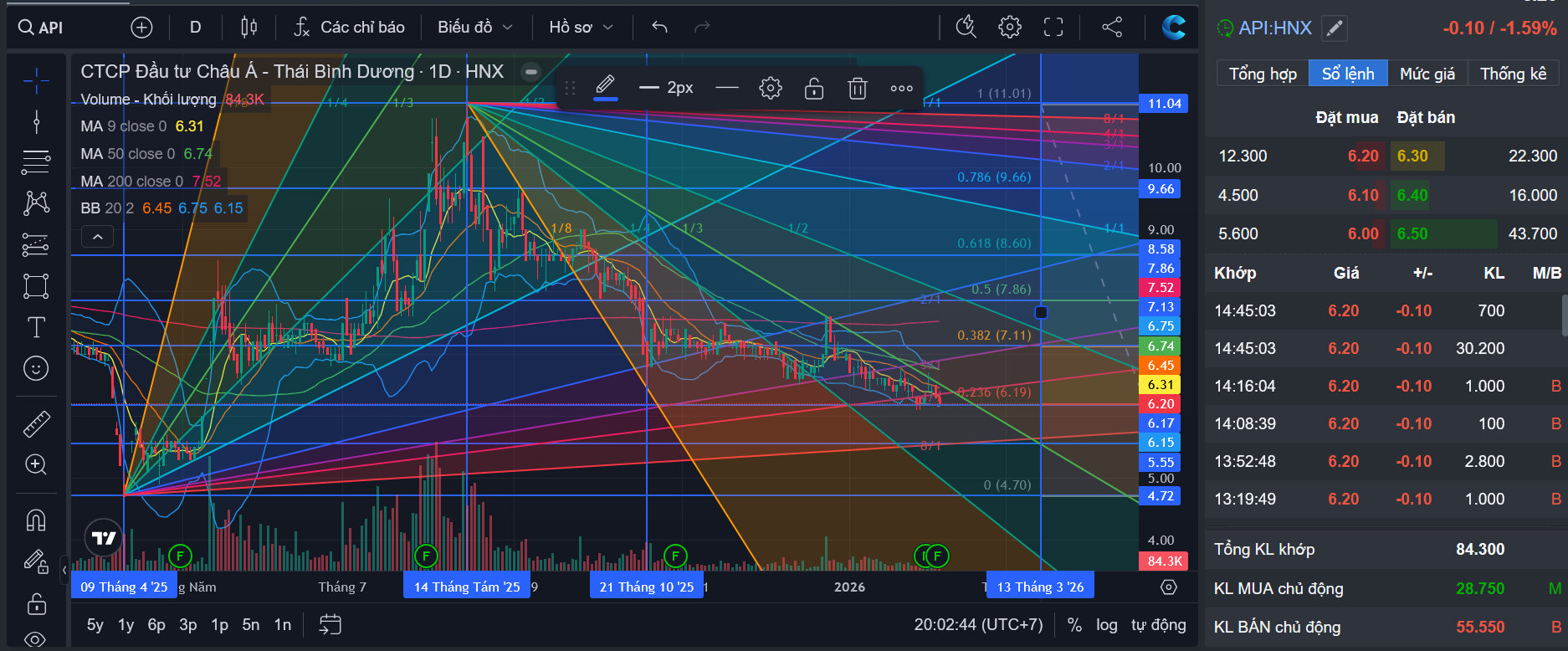Open pattern drawing tools
1568x651 pixels.
[x=36, y=203]
